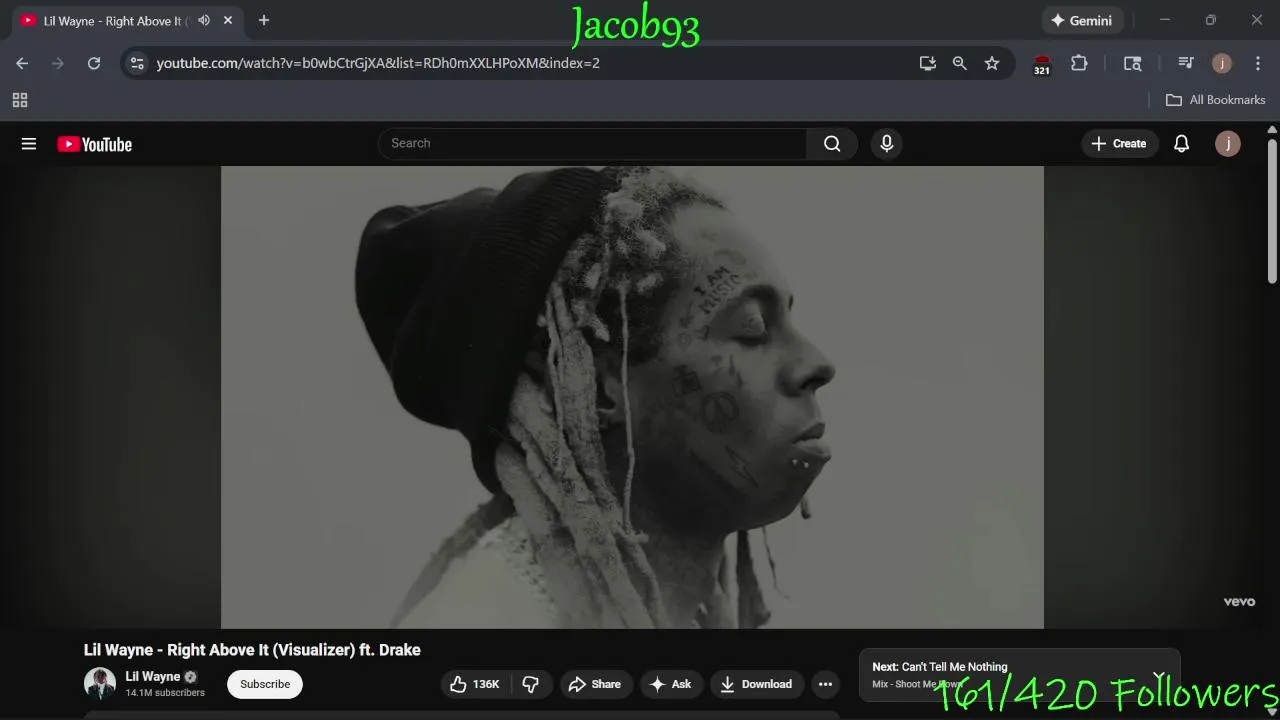This screenshot has height=720, width=1280.
Task: Open All Bookmarks folder
Action: point(1215,100)
